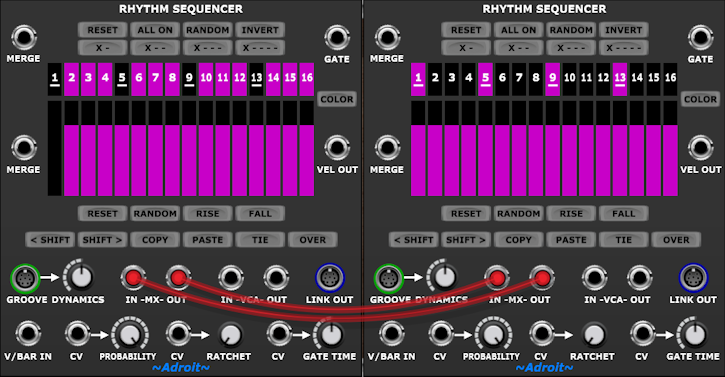Click top RANDOM button on left sequencer
Viewport: 725px width, 377px height.
208,30
